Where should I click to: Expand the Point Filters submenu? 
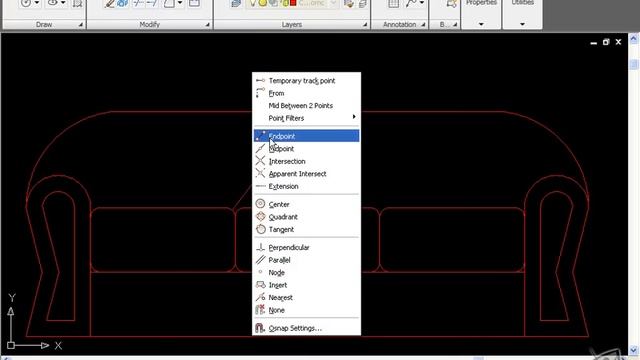coord(306,118)
